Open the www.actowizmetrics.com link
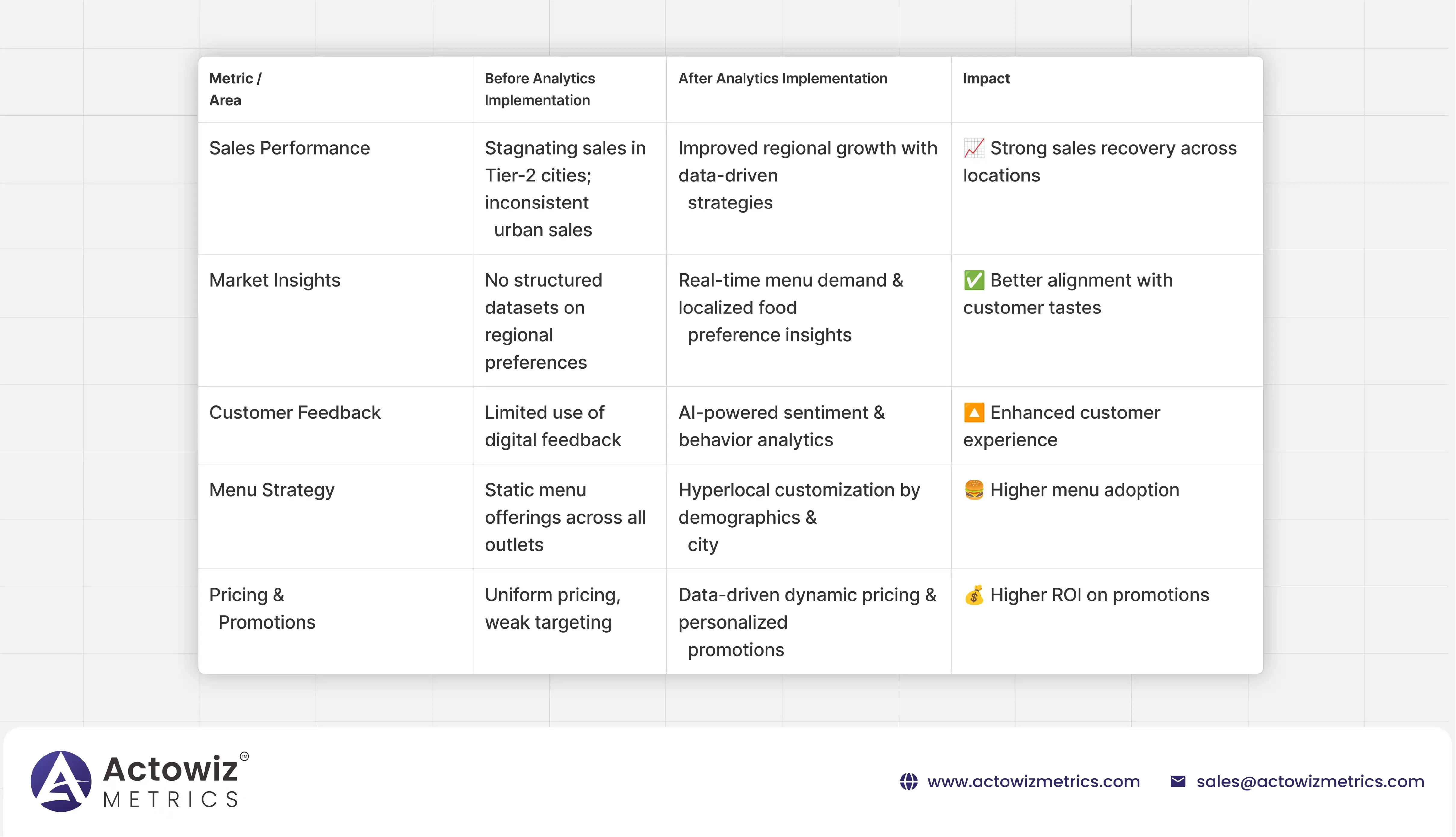Screen dimensions: 1456x837 (x=1033, y=782)
